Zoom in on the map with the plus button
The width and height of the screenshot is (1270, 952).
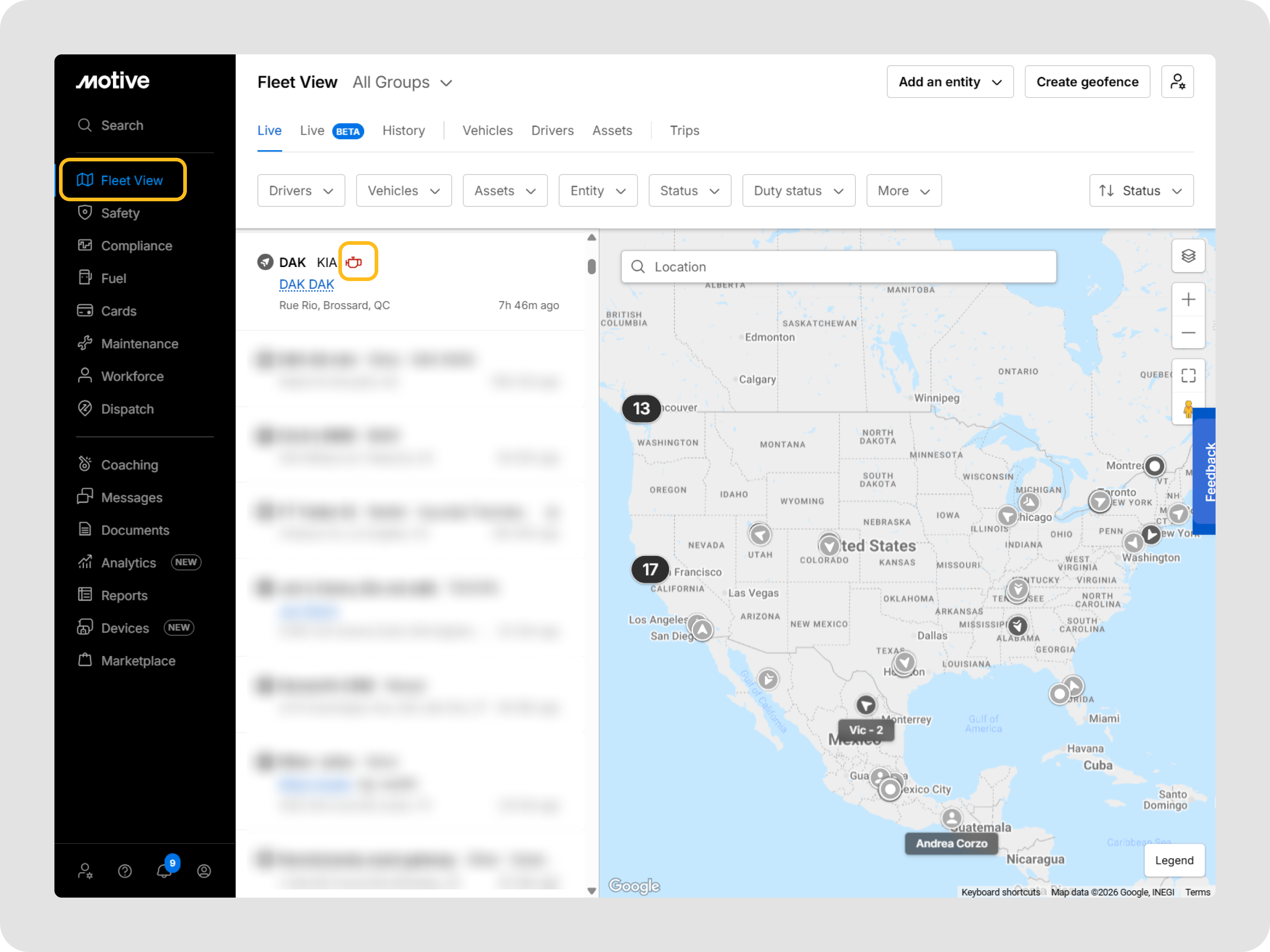1188,300
